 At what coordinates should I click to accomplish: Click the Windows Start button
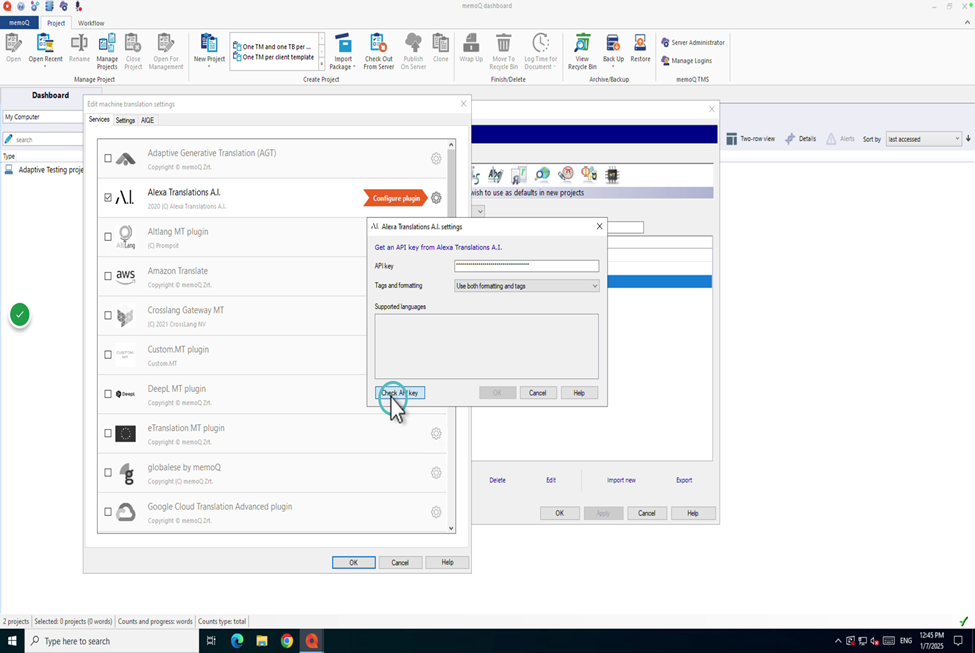[12, 641]
